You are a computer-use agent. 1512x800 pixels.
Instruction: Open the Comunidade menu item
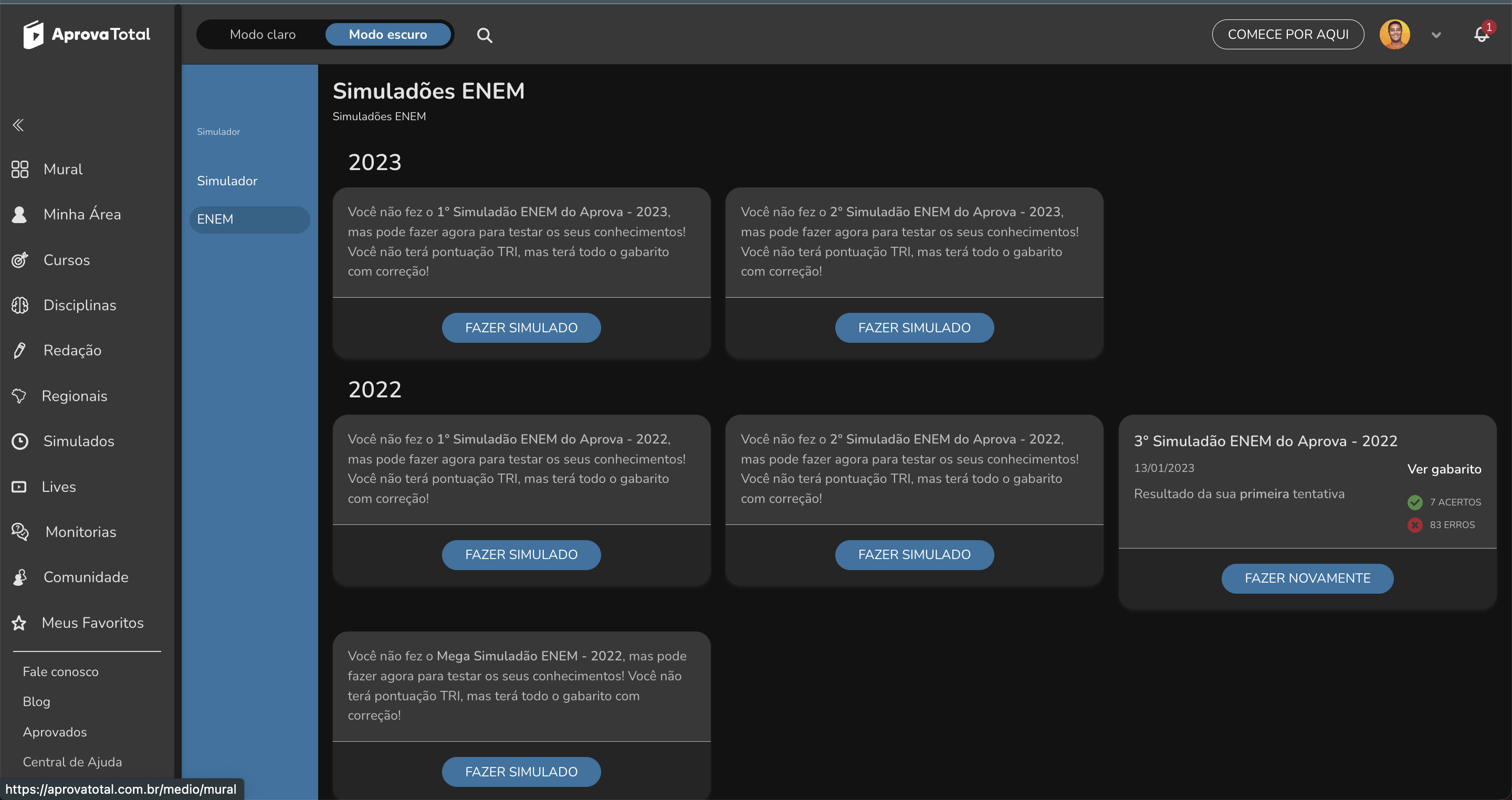click(86, 577)
